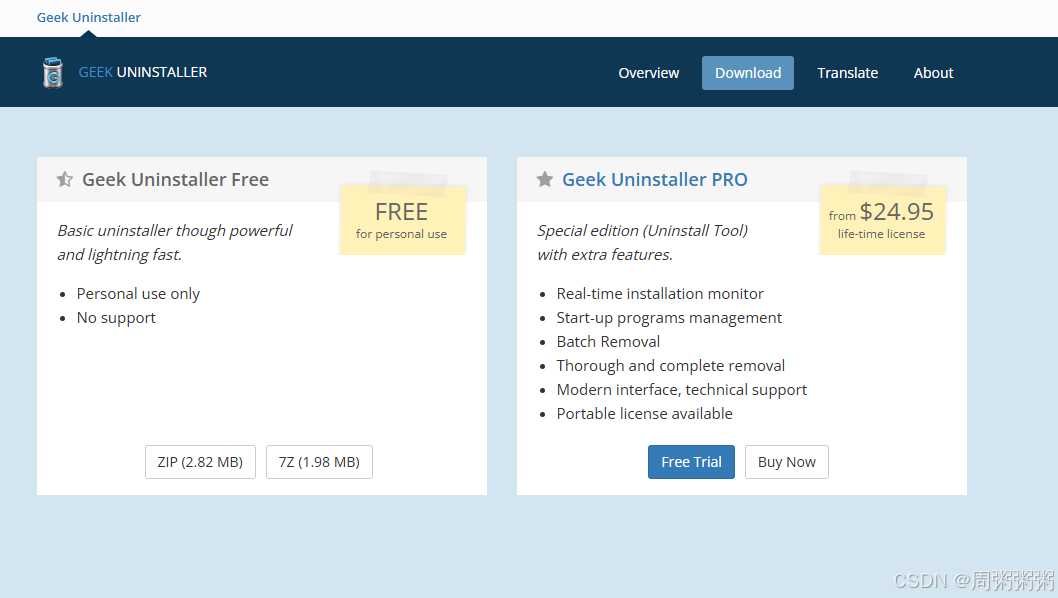The width and height of the screenshot is (1058, 598).
Task: Open the About page
Action: pos(933,73)
